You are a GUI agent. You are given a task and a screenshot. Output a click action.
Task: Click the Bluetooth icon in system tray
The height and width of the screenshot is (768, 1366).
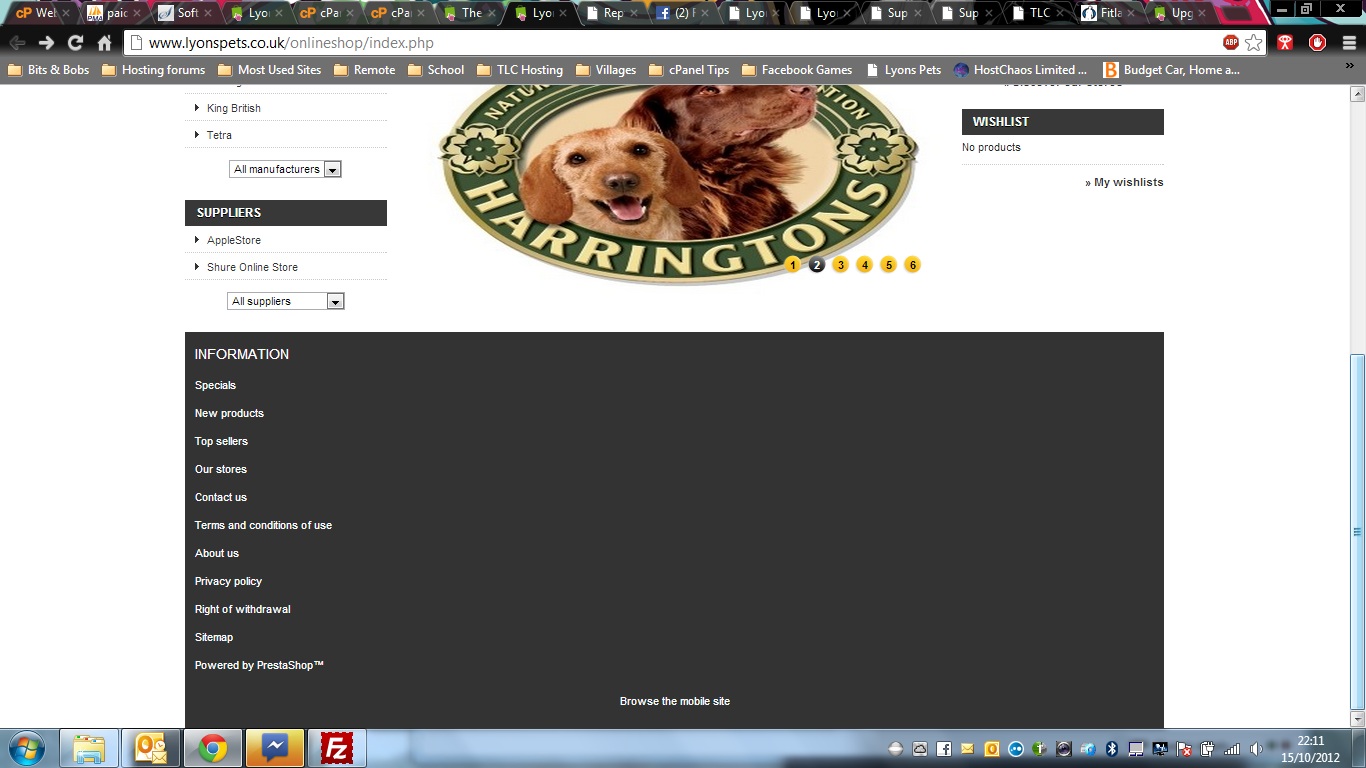point(1111,748)
